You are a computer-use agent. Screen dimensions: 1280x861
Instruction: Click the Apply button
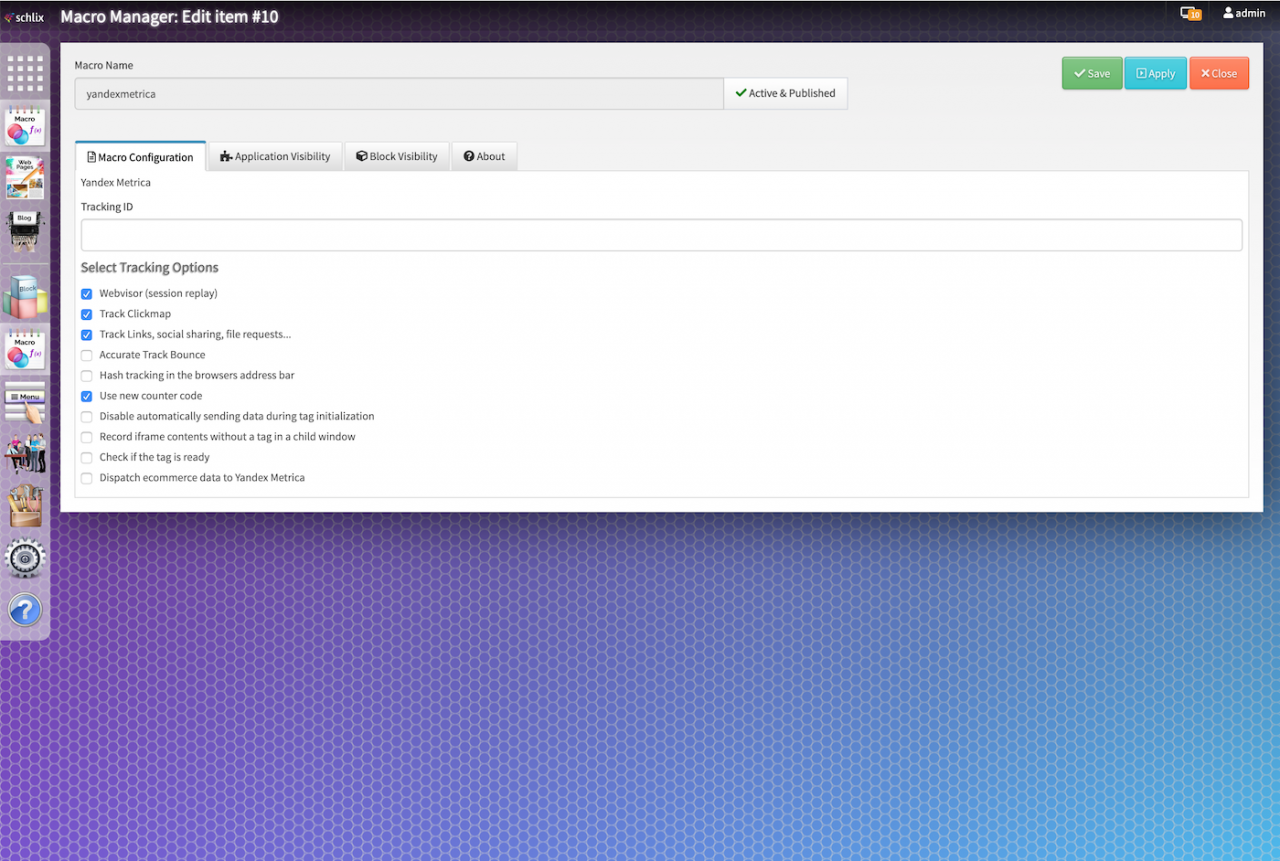[x=1155, y=73]
